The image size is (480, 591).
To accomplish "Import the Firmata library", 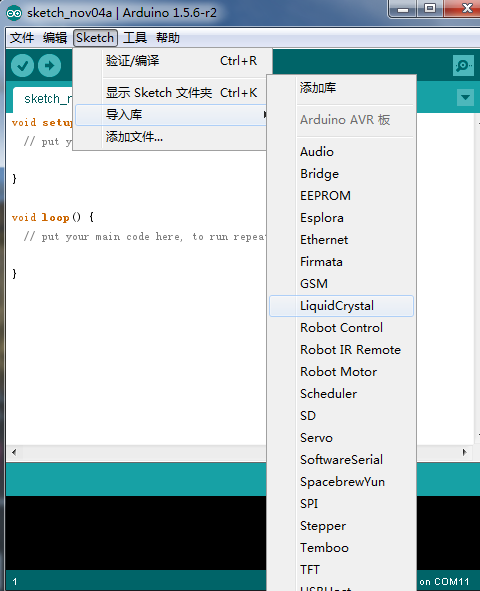I will coord(341,262).
